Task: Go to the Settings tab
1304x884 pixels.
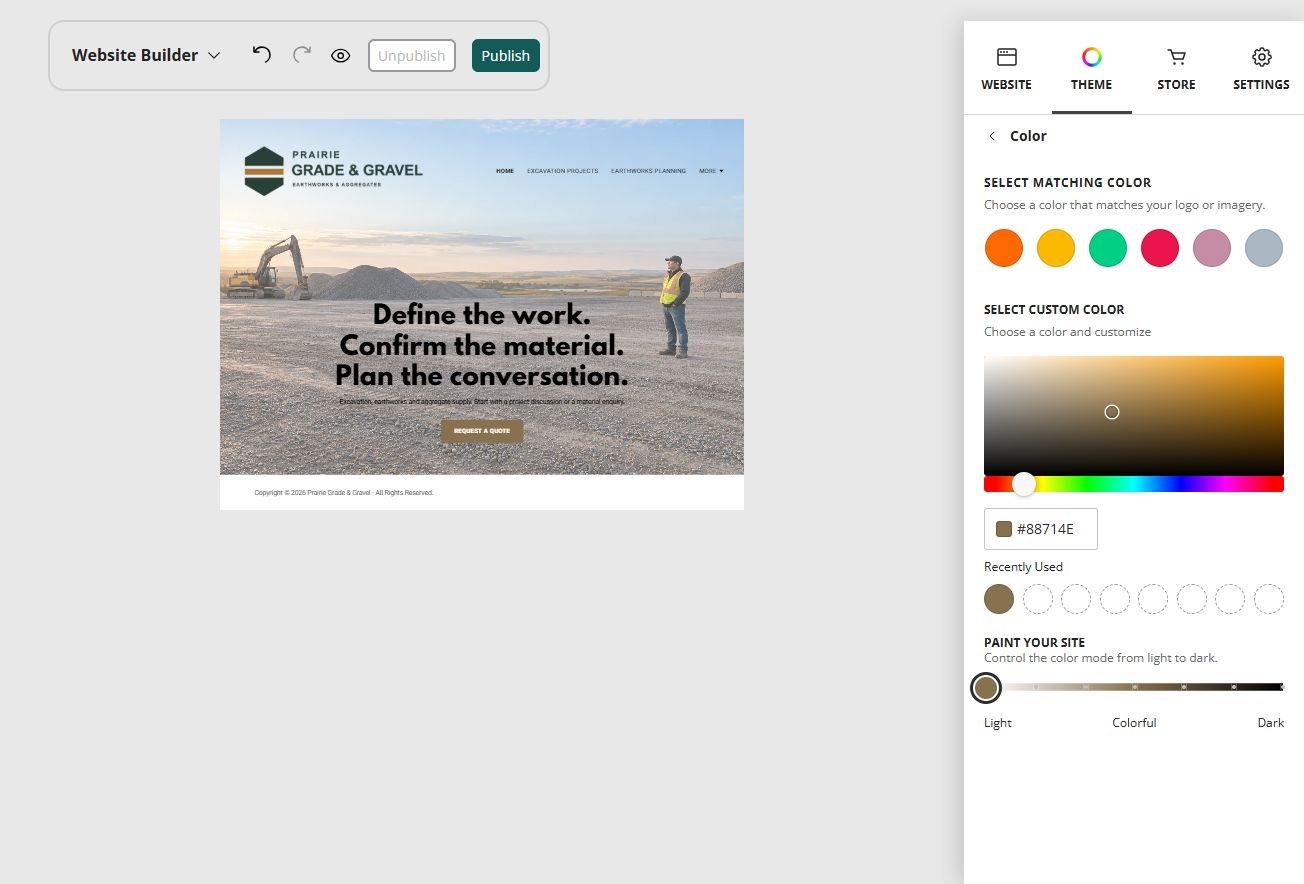Action: 1261,70
